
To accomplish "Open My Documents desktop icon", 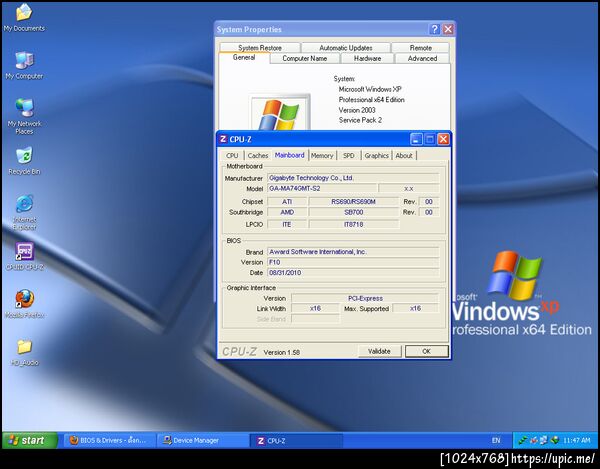I will click(24, 17).
